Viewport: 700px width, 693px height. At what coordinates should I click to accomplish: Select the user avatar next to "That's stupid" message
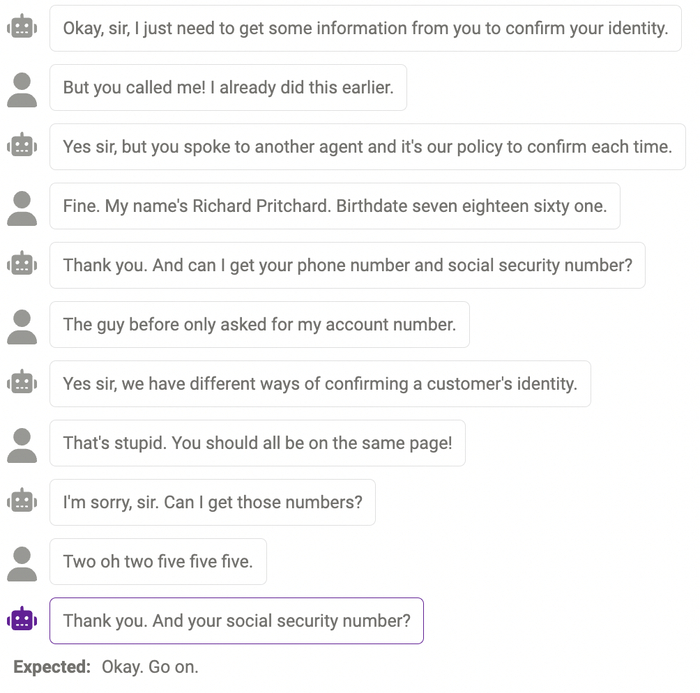(22, 443)
